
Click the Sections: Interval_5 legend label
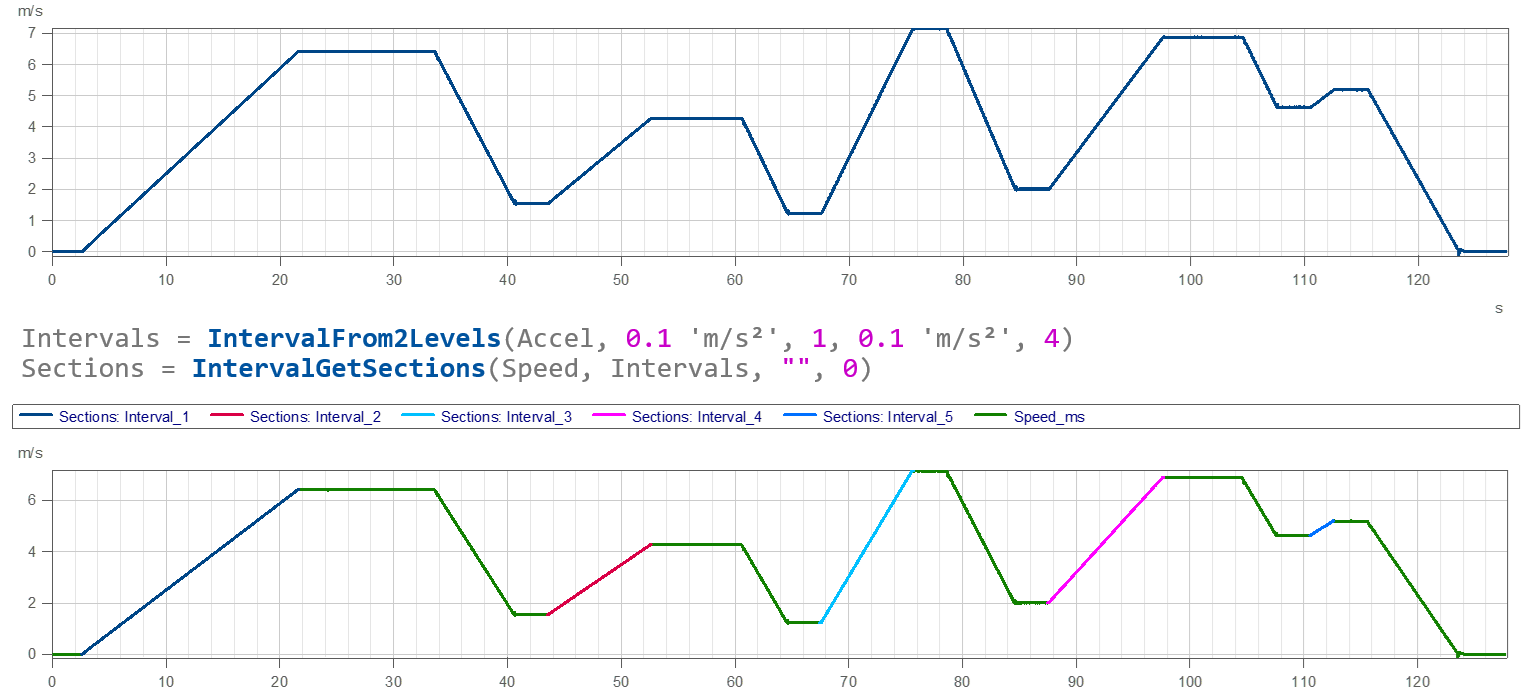pos(888,417)
